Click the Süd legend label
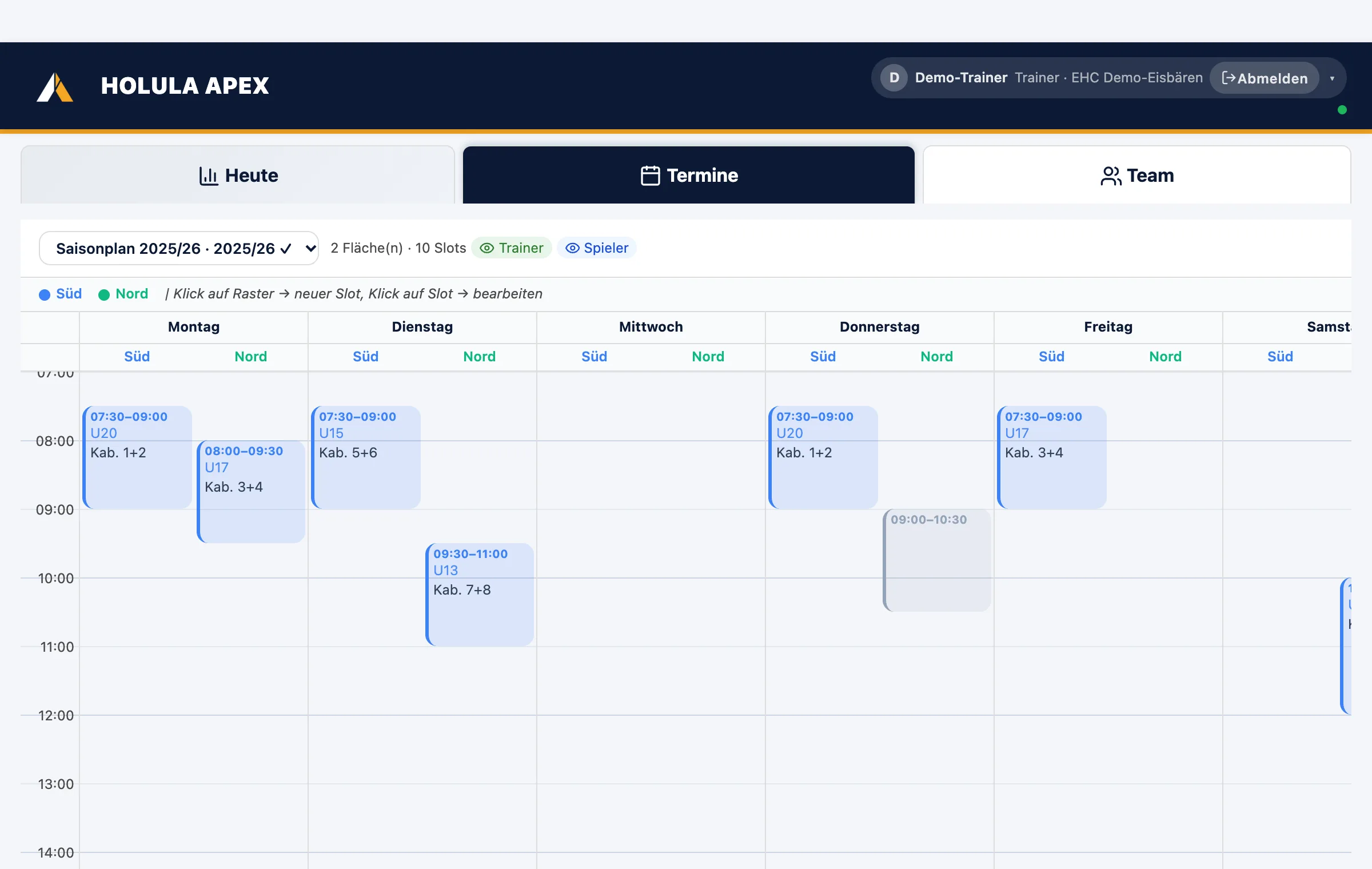The image size is (1372, 869). [x=69, y=294]
